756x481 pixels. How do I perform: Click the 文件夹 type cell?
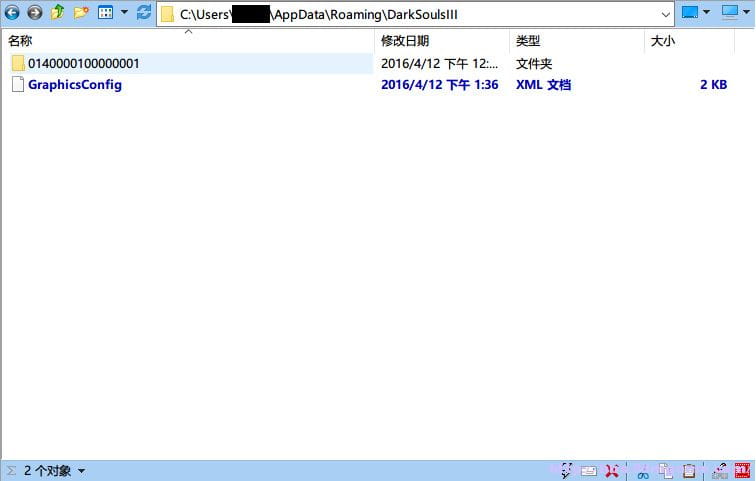pyautogui.click(x=534, y=64)
